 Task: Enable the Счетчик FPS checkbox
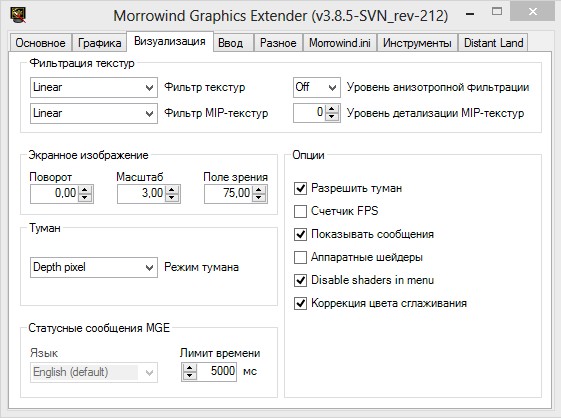300,211
